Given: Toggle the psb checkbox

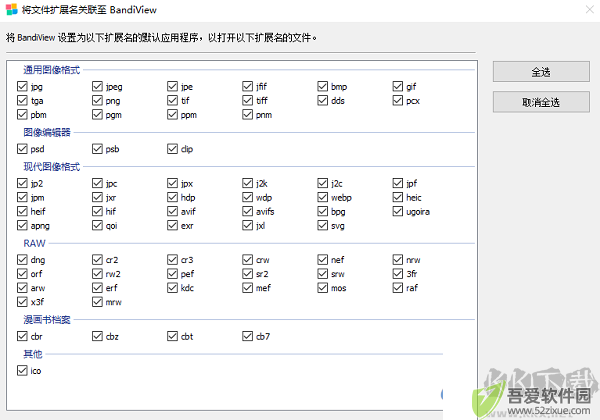Looking at the screenshot, I should coord(97,149).
